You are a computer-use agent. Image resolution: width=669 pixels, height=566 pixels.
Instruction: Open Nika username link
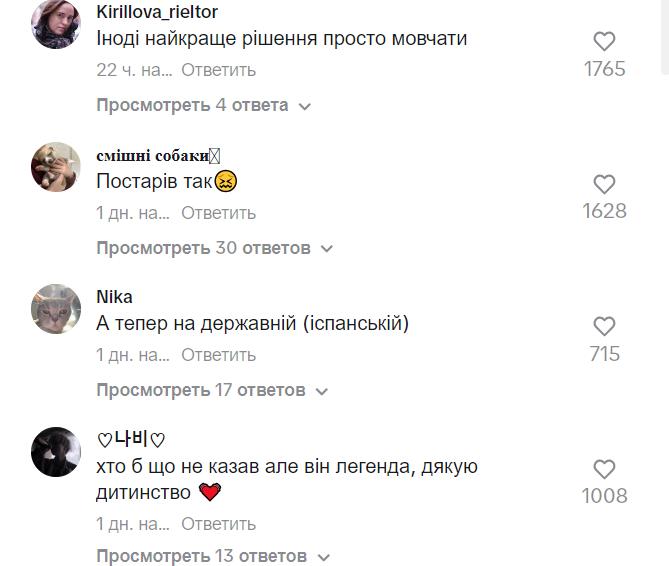pyautogui.click(x=114, y=297)
